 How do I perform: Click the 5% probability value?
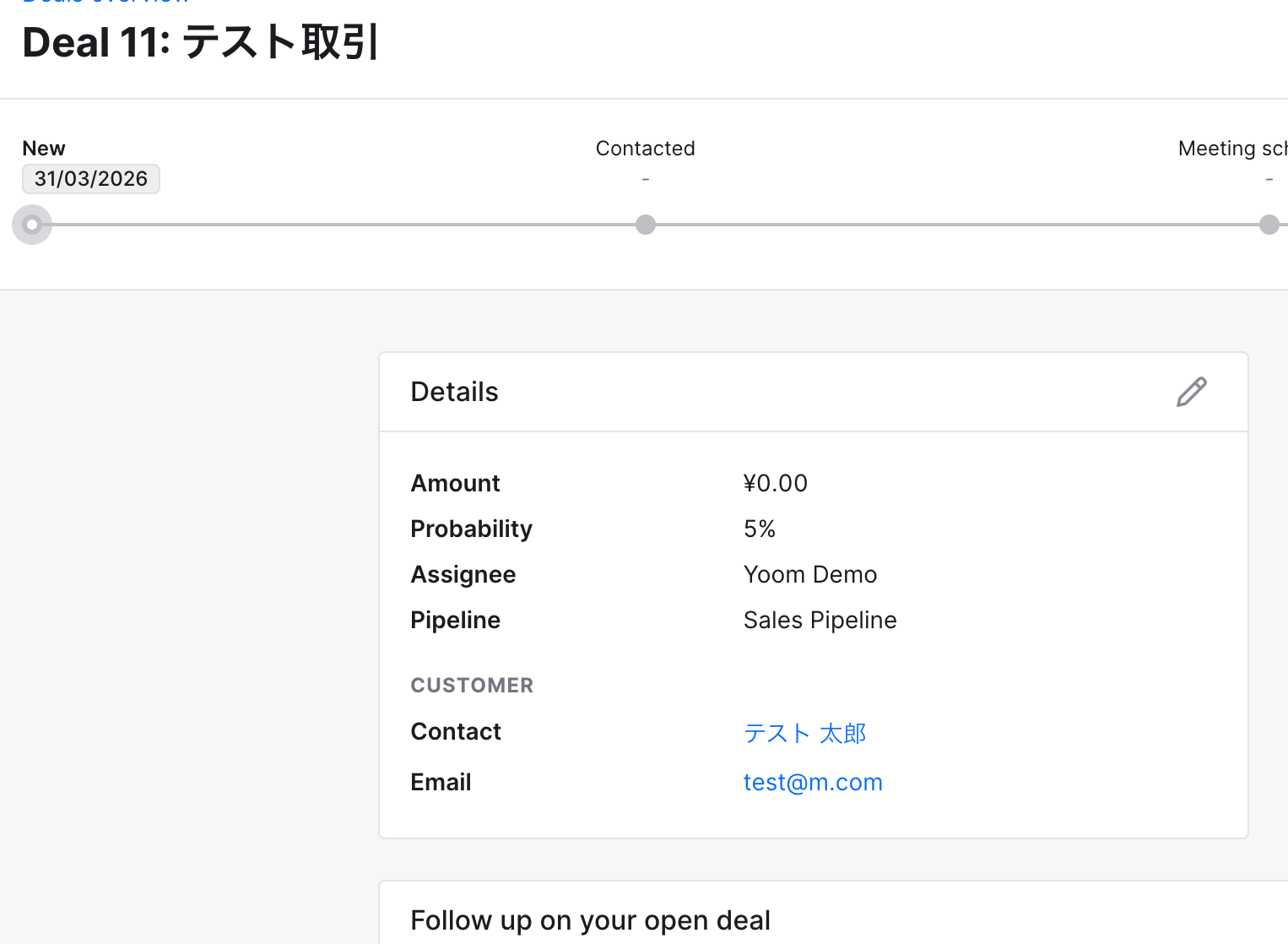click(x=760, y=529)
